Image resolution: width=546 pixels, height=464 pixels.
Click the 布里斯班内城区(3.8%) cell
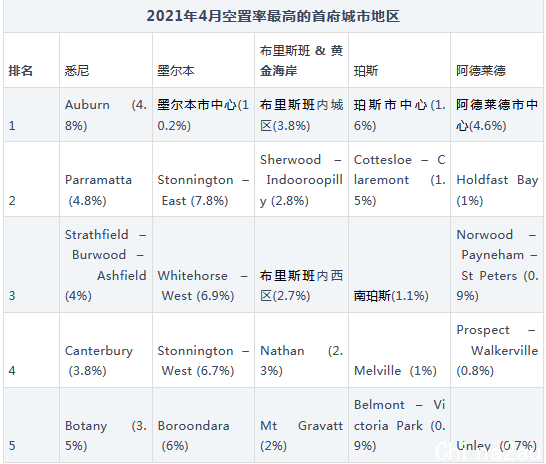pos(302,115)
